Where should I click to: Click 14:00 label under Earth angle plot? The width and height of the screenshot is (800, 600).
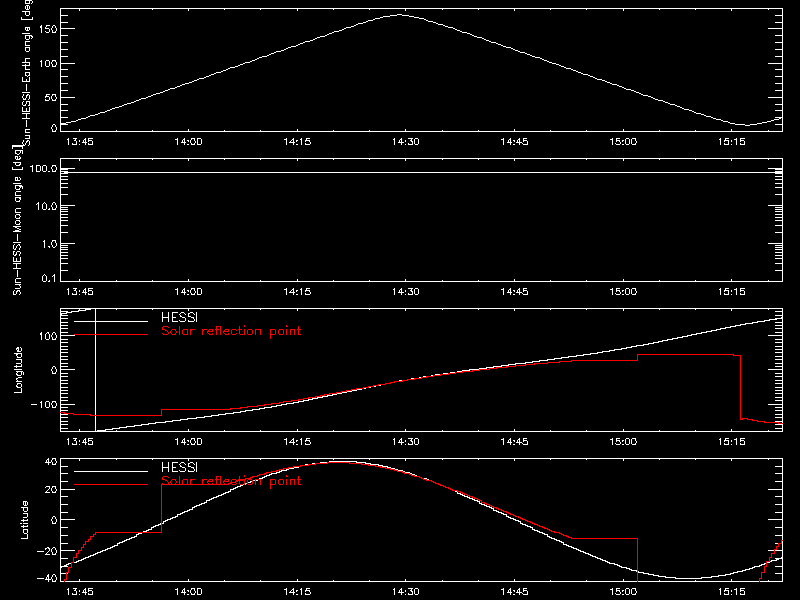tap(188, 142)
